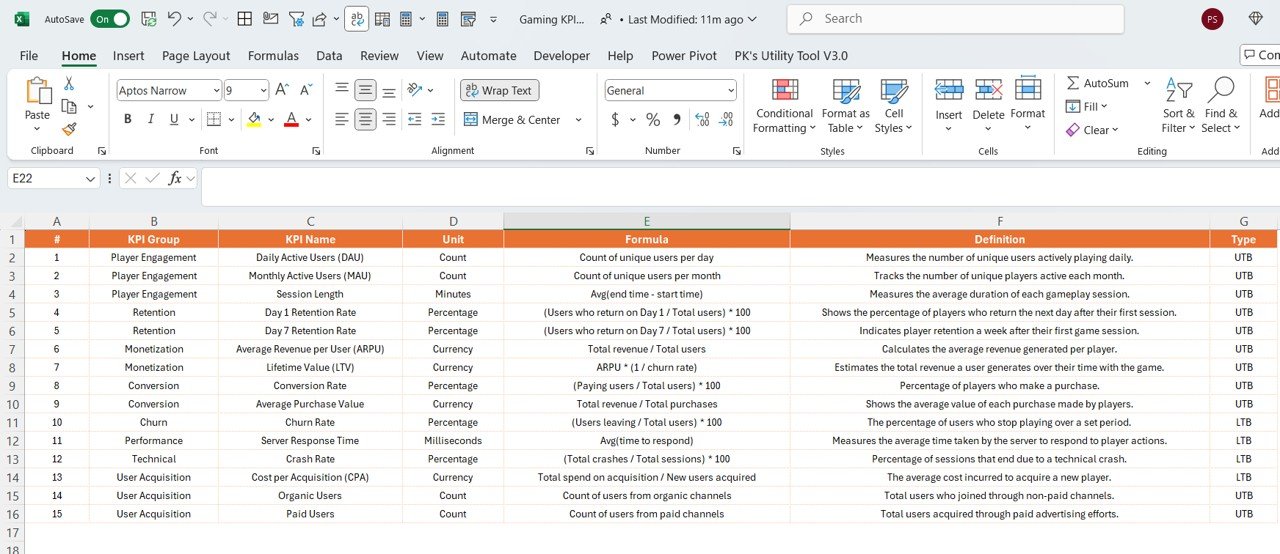Open Conditional Formatting menu
Screen dimensions: 1280x554
point(785,106)
